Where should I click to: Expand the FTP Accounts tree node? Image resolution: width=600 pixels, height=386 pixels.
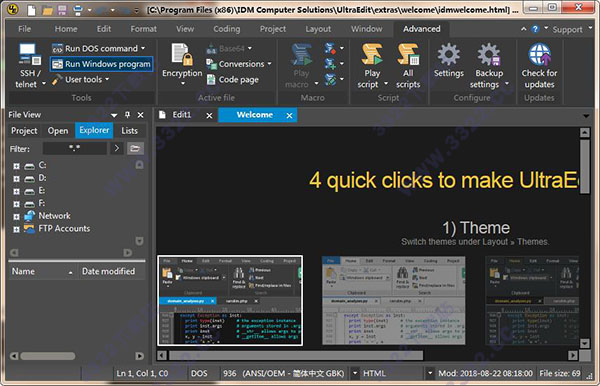16,229
